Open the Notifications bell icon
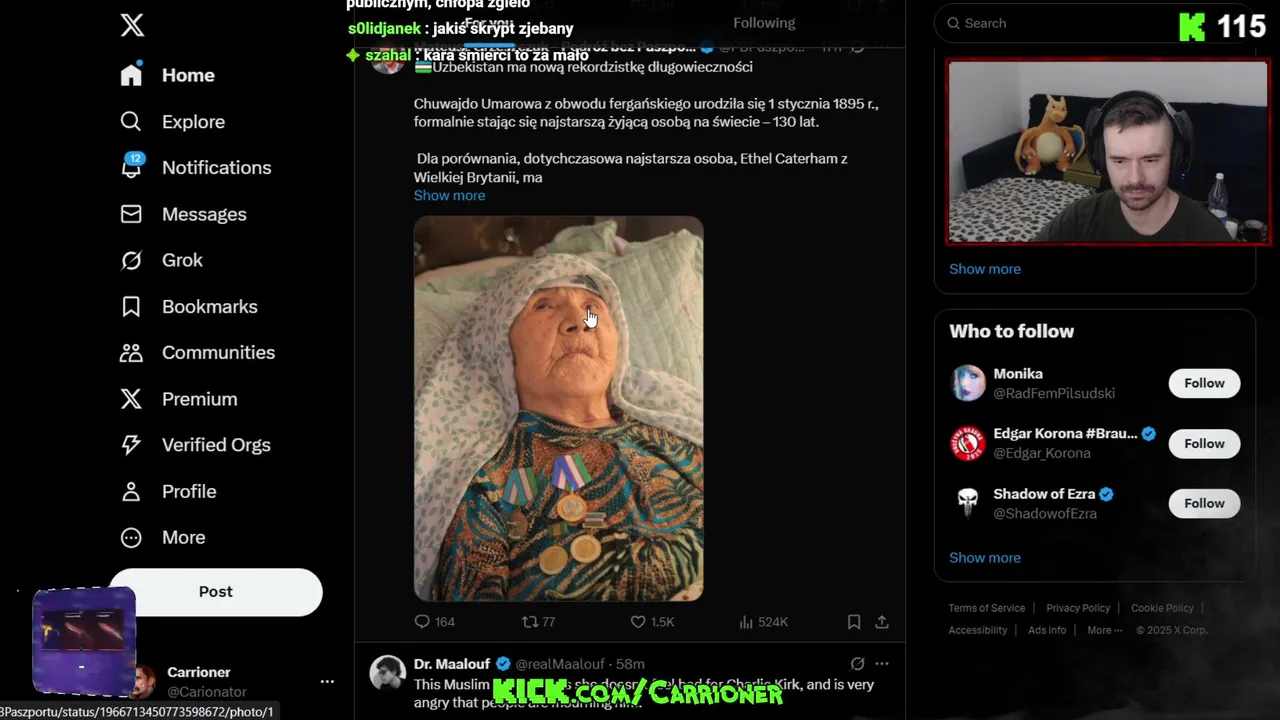Image resolution: width=1280 pixels, height=720 pixels. pyautogui.click(x=131, y=167)
